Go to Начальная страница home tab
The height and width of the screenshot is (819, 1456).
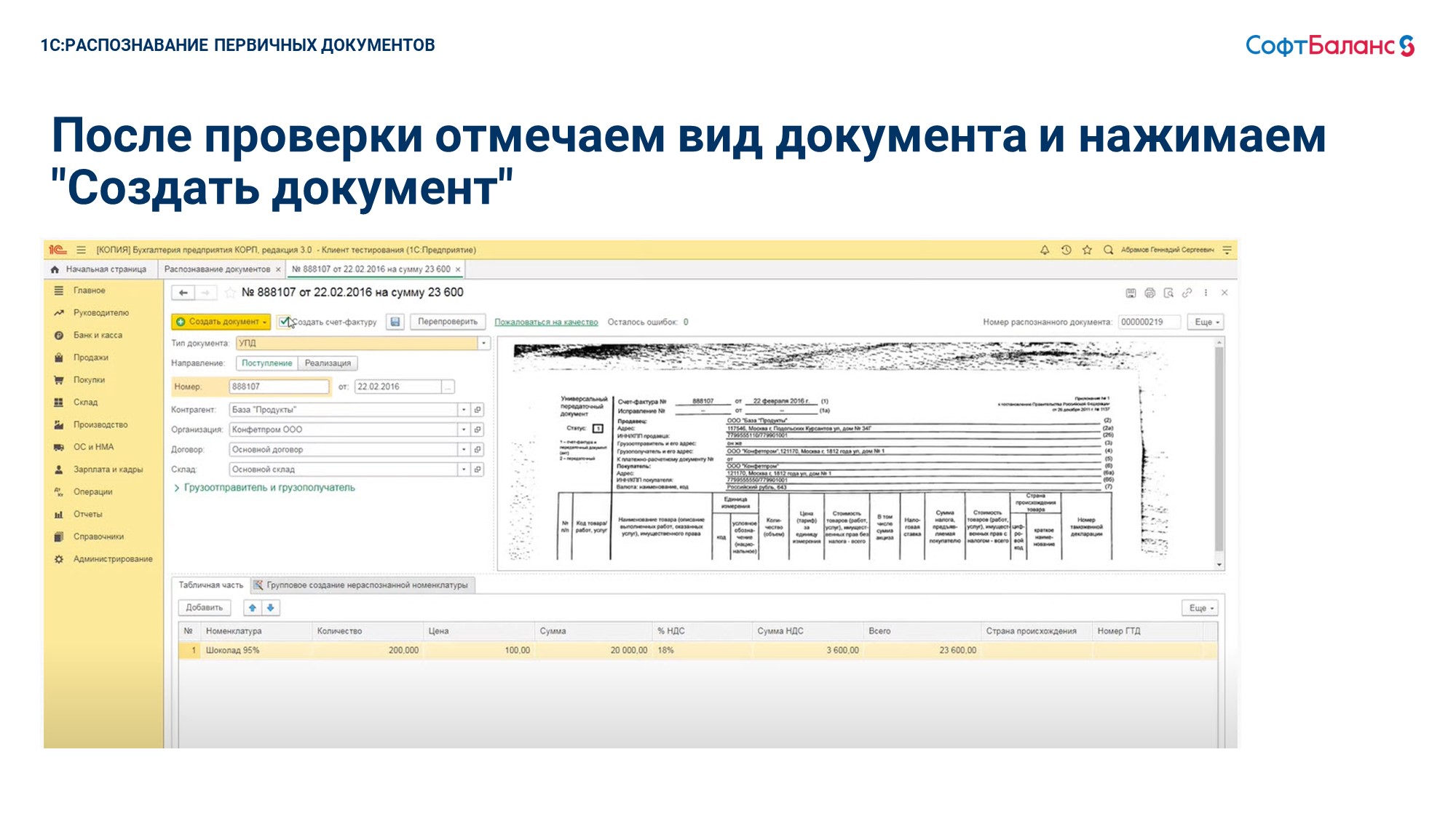pyautogui.click(x=99, y=269)
